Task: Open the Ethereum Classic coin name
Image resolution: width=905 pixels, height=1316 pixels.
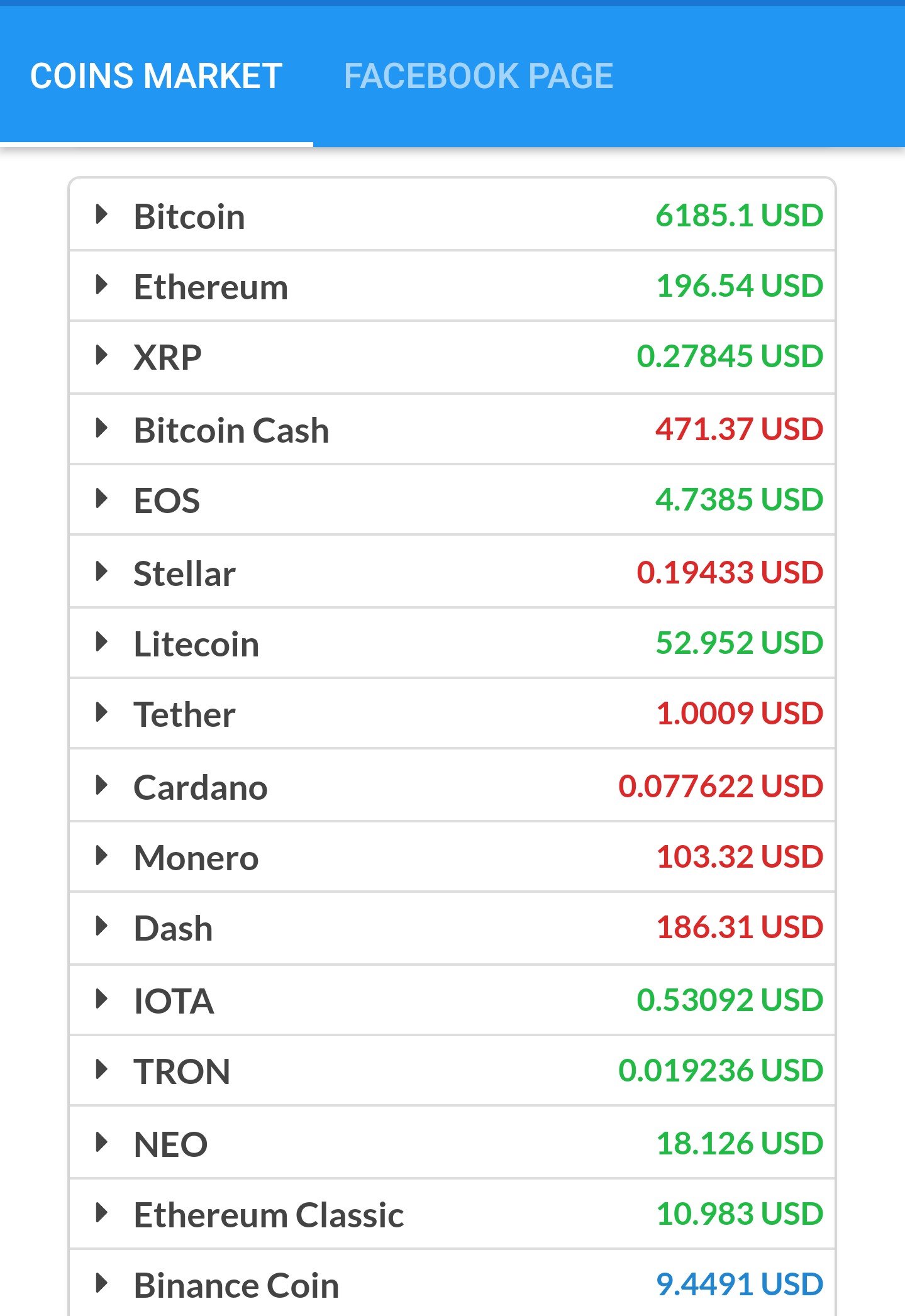Action: [x=269, y=1215]
